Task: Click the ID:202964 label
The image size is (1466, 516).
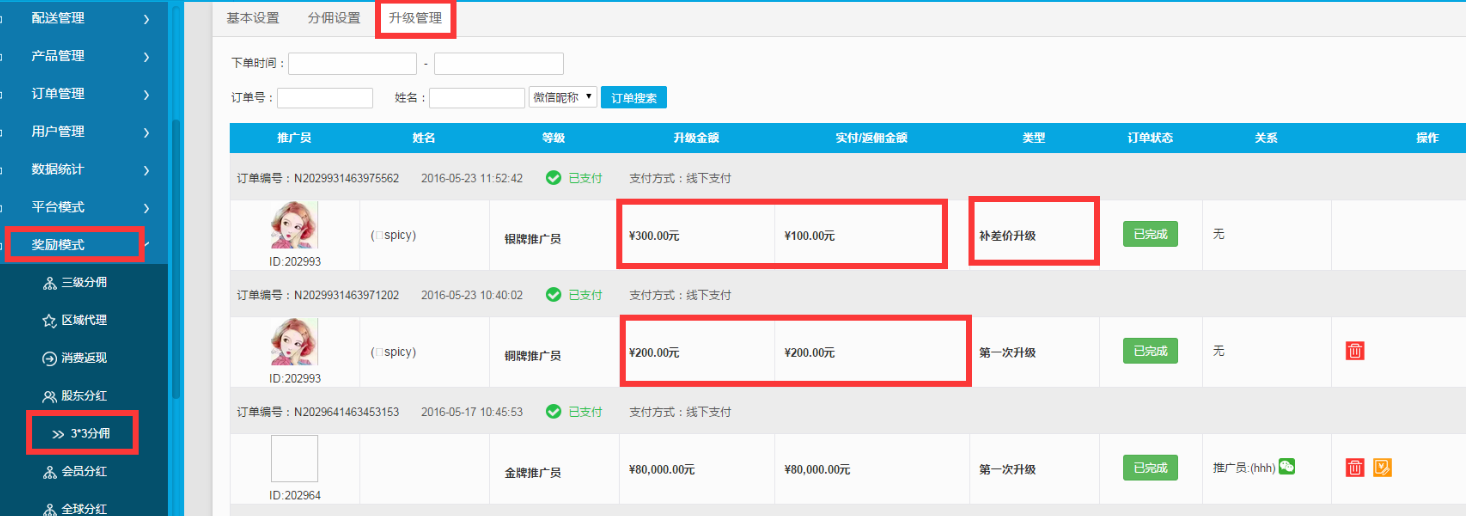Action: click(x=294, y=495)
